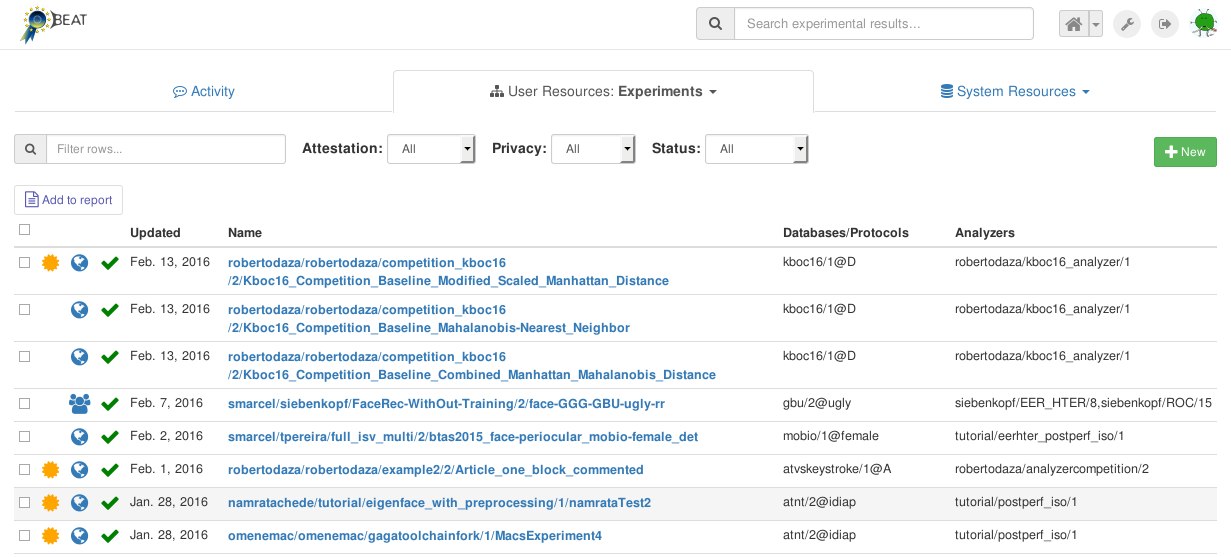The width and height of the screenshot is (1231, 557).
Task: Open settings via the wrench icon
Action: 1127,24
